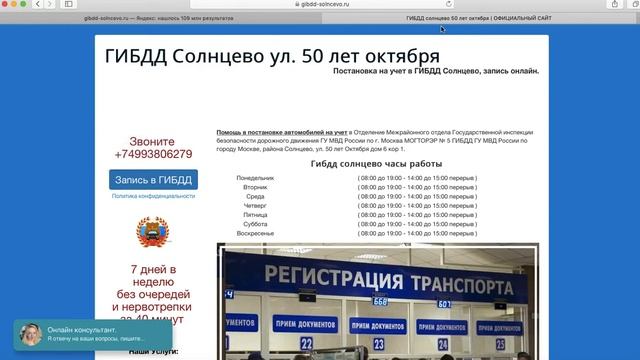
Task: Open the Политика конфиденциальности link
Action: 153,196
